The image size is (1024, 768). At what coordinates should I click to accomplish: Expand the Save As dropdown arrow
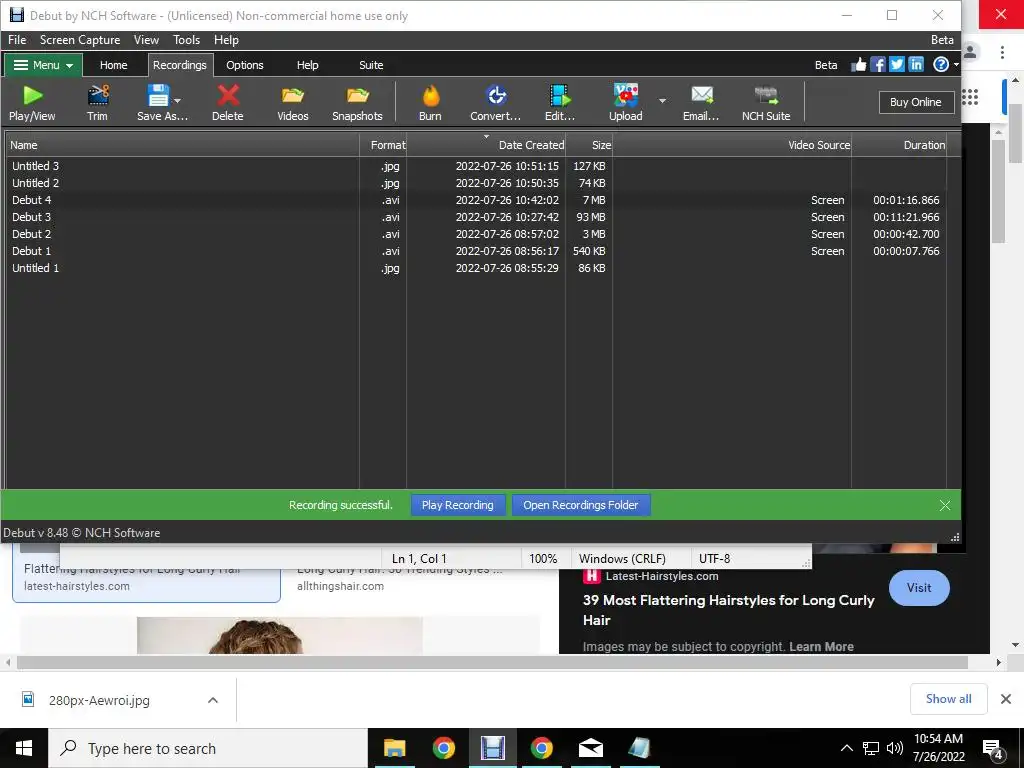pos(178,101)
